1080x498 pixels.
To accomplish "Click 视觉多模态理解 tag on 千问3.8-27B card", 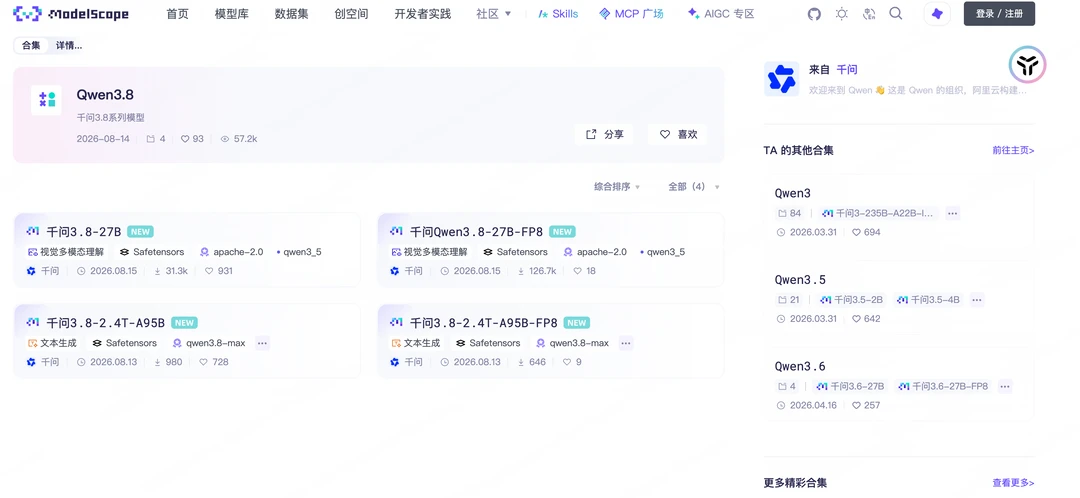I will 65,252.
